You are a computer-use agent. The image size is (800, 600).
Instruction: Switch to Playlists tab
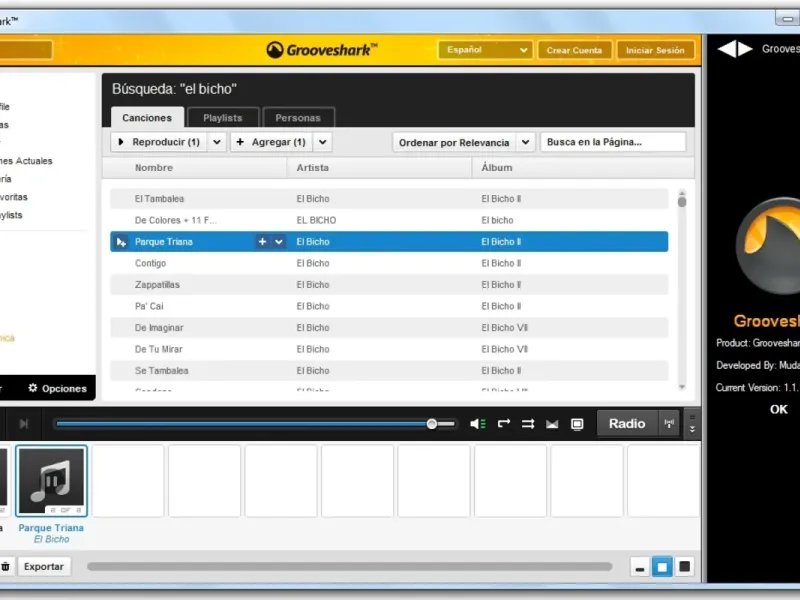click(223, 117)
